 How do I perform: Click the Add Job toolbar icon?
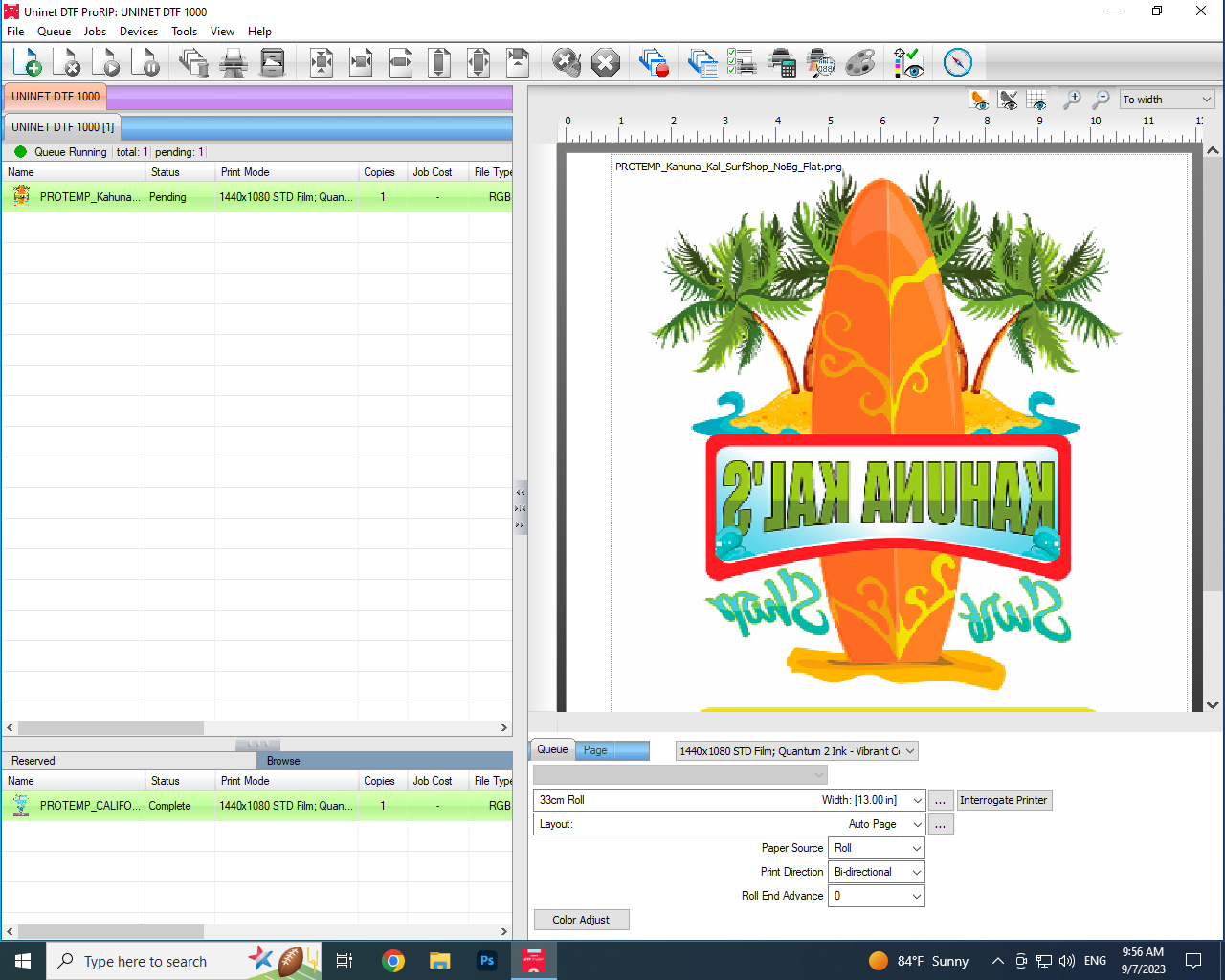pyautogui.click(x=29, y=62)
